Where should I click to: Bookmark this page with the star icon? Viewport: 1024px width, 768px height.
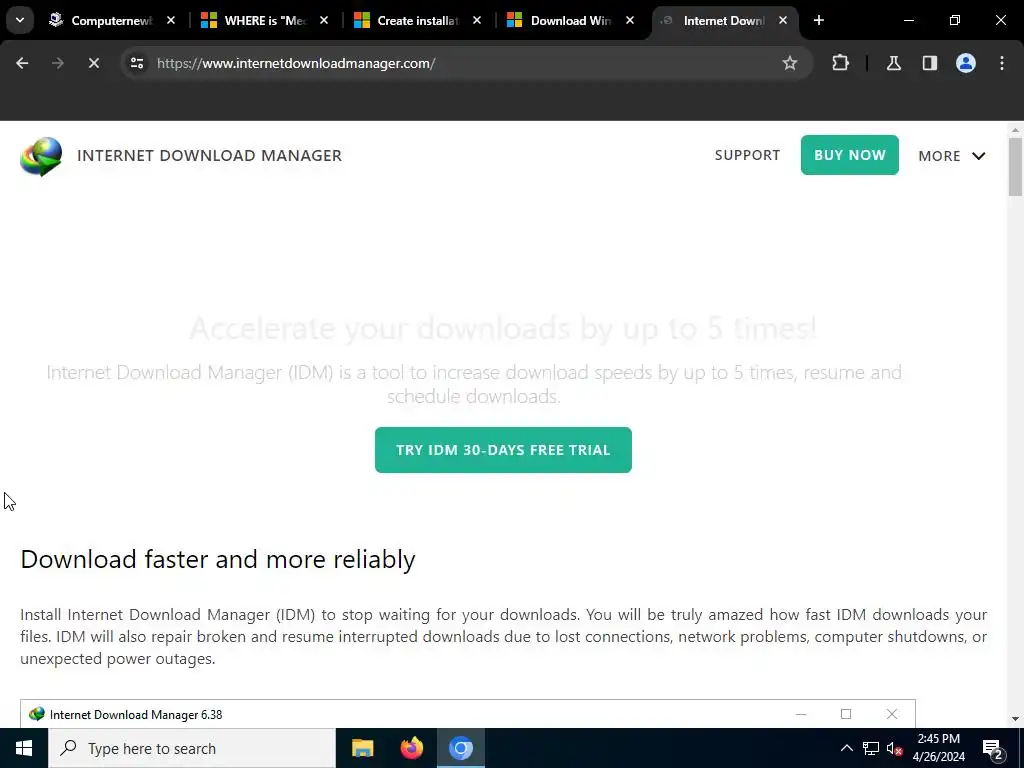click(790, 63)
